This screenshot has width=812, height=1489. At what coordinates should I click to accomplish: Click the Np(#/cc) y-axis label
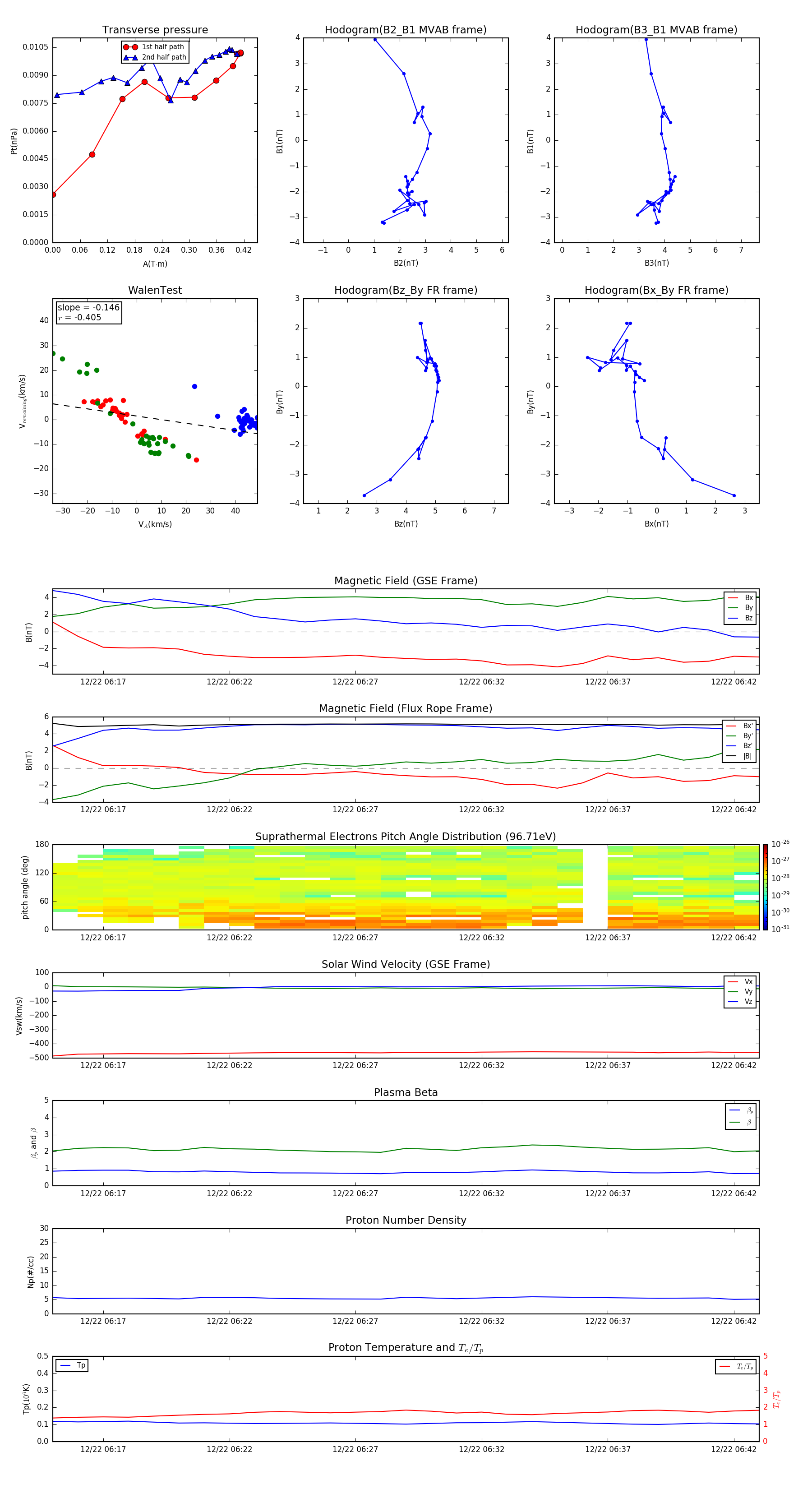pos(31,1272)
